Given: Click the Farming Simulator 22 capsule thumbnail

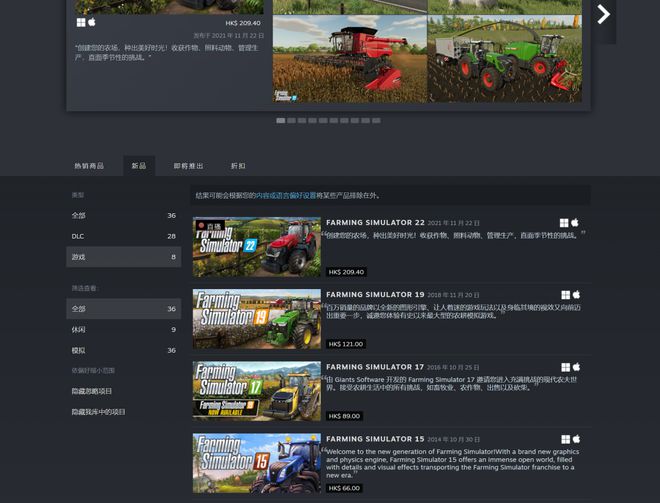Looking at the screenshot, I should (x=257, y=247).
